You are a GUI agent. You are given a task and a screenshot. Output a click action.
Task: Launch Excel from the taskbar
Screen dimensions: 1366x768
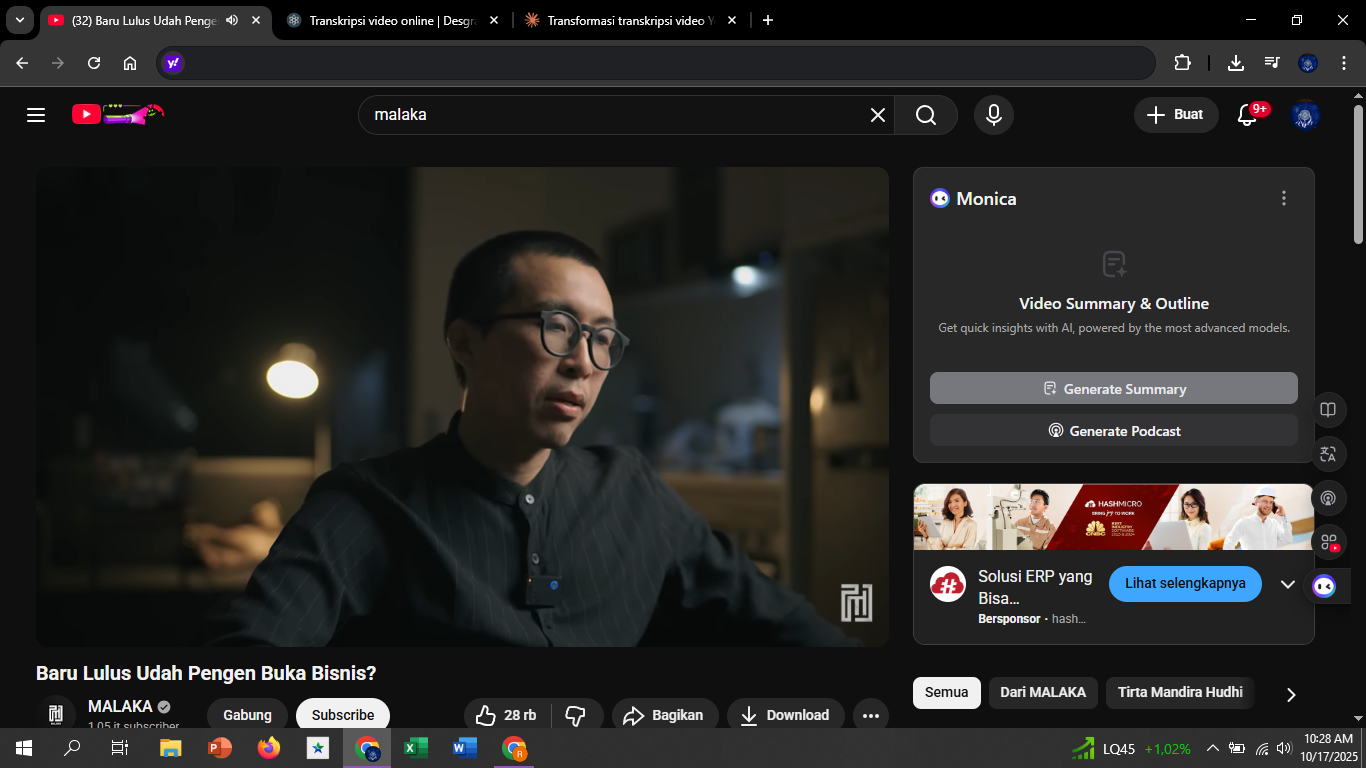416,748
